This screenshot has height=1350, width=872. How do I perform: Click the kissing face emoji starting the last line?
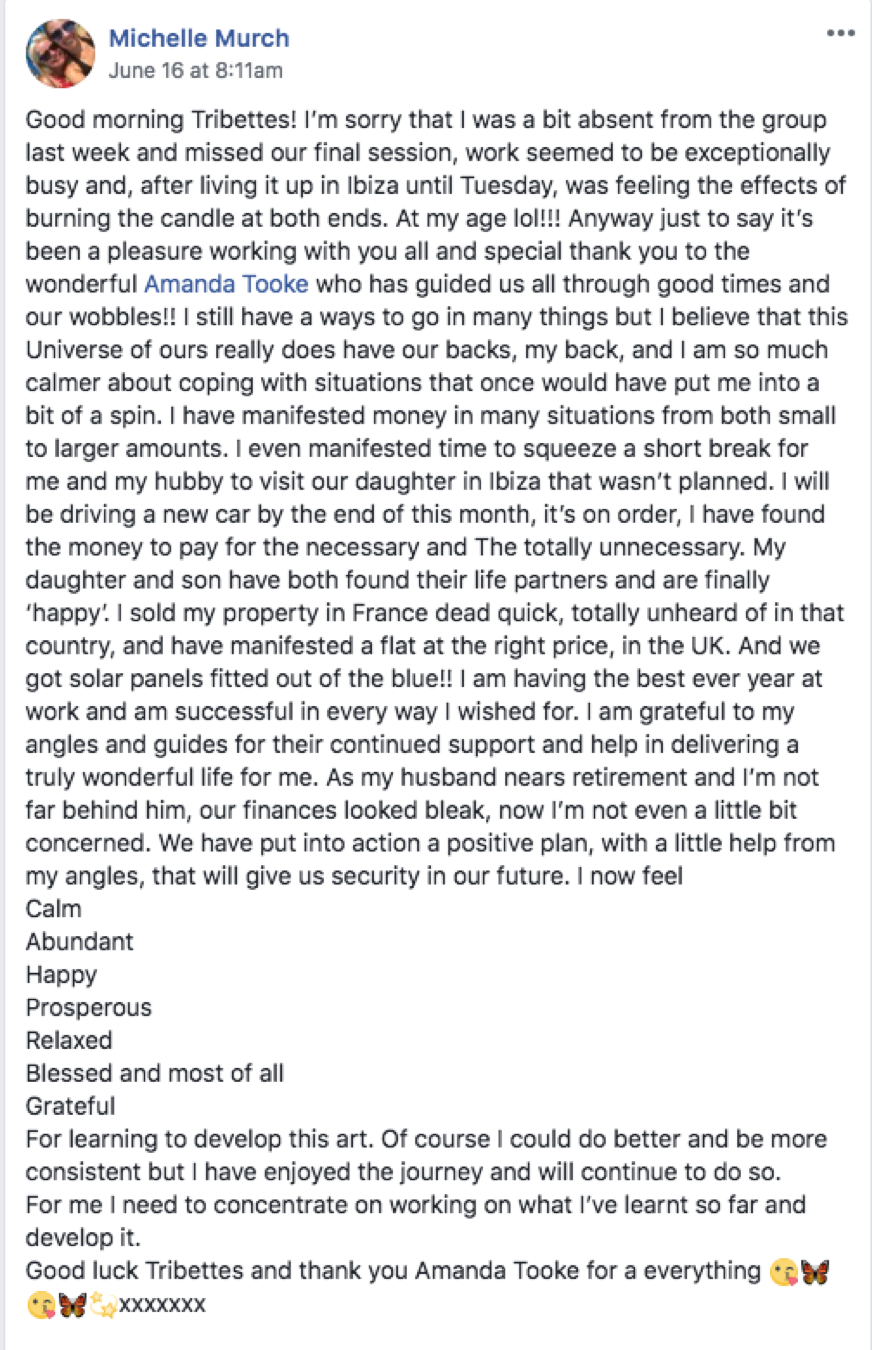pyautogui.click(x=40, y=1305)
